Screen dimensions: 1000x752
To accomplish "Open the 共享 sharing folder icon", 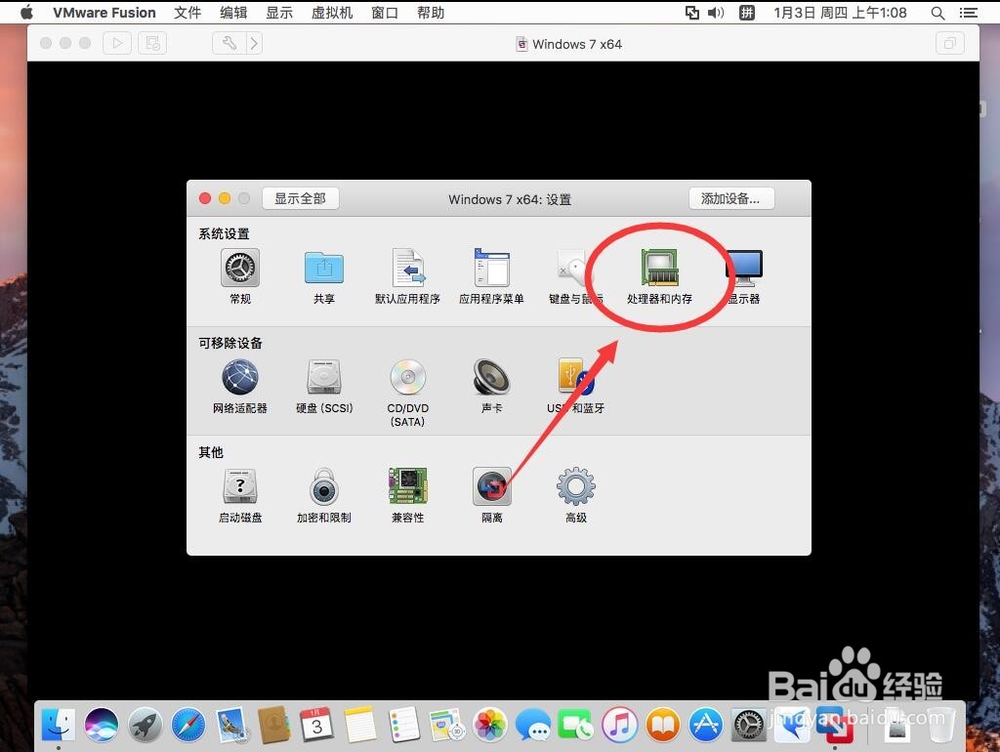I will (x=324, y=268).
